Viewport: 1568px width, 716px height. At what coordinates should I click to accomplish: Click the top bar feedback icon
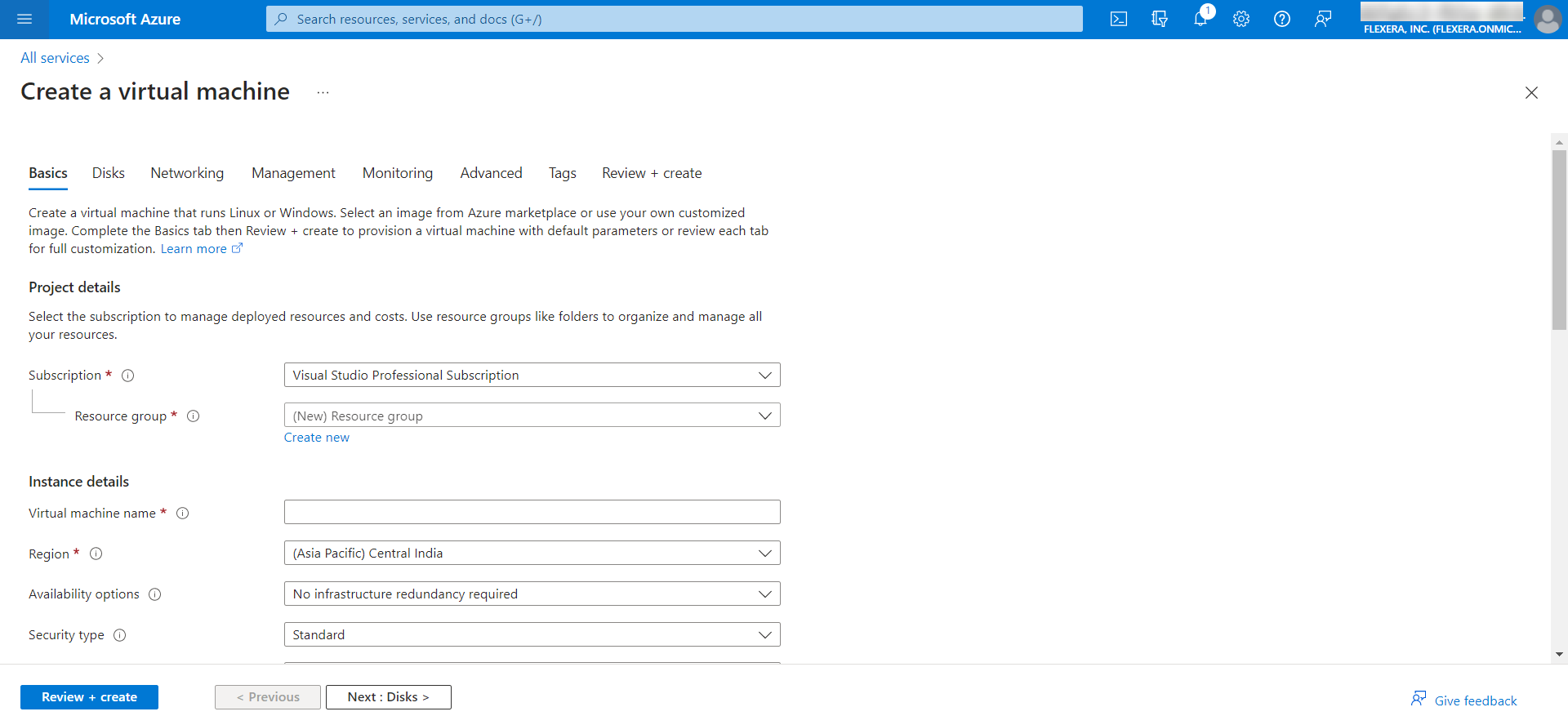click(1323, 19)
